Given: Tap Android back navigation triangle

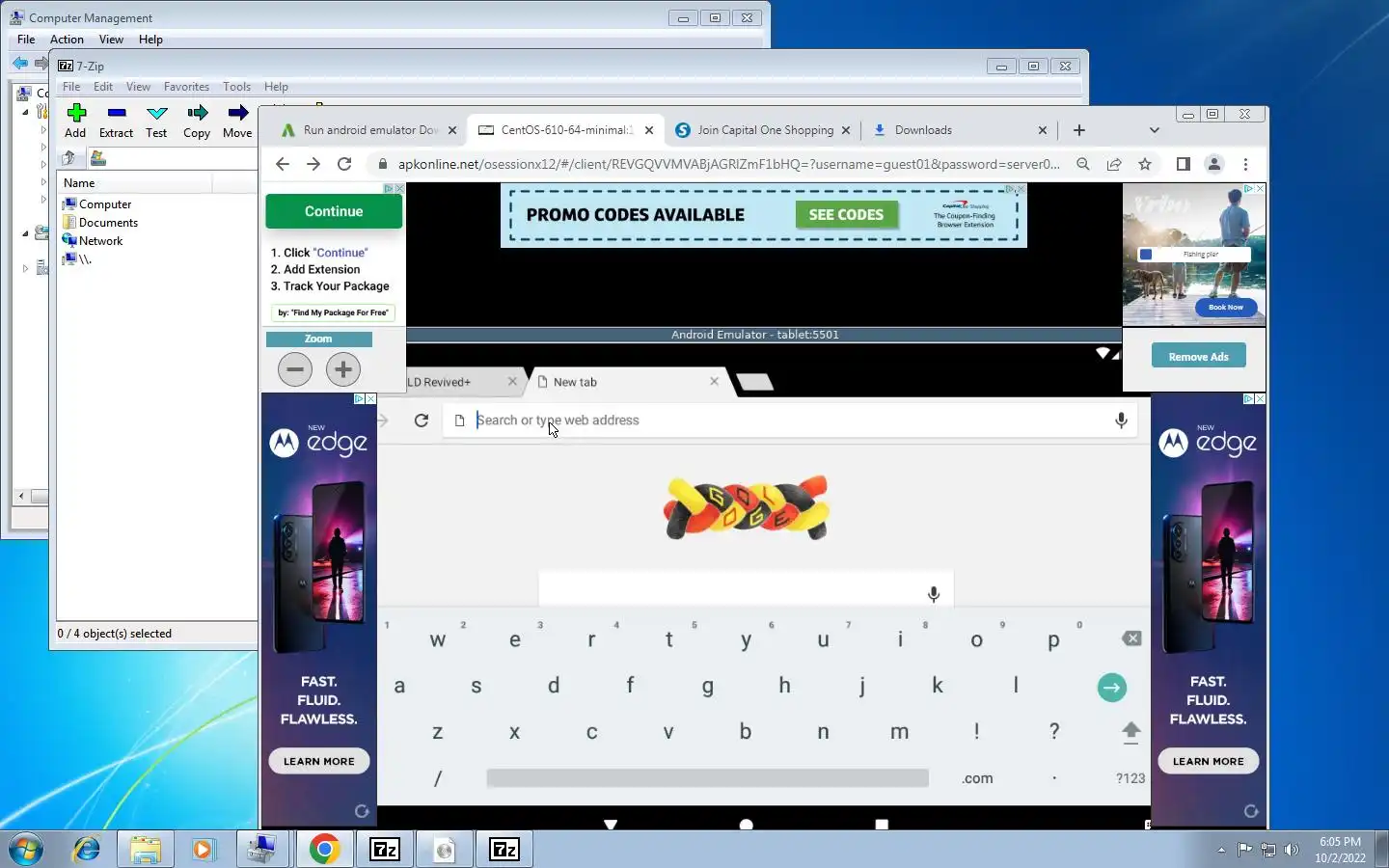Looking at the screenshot, I should 611,825.
